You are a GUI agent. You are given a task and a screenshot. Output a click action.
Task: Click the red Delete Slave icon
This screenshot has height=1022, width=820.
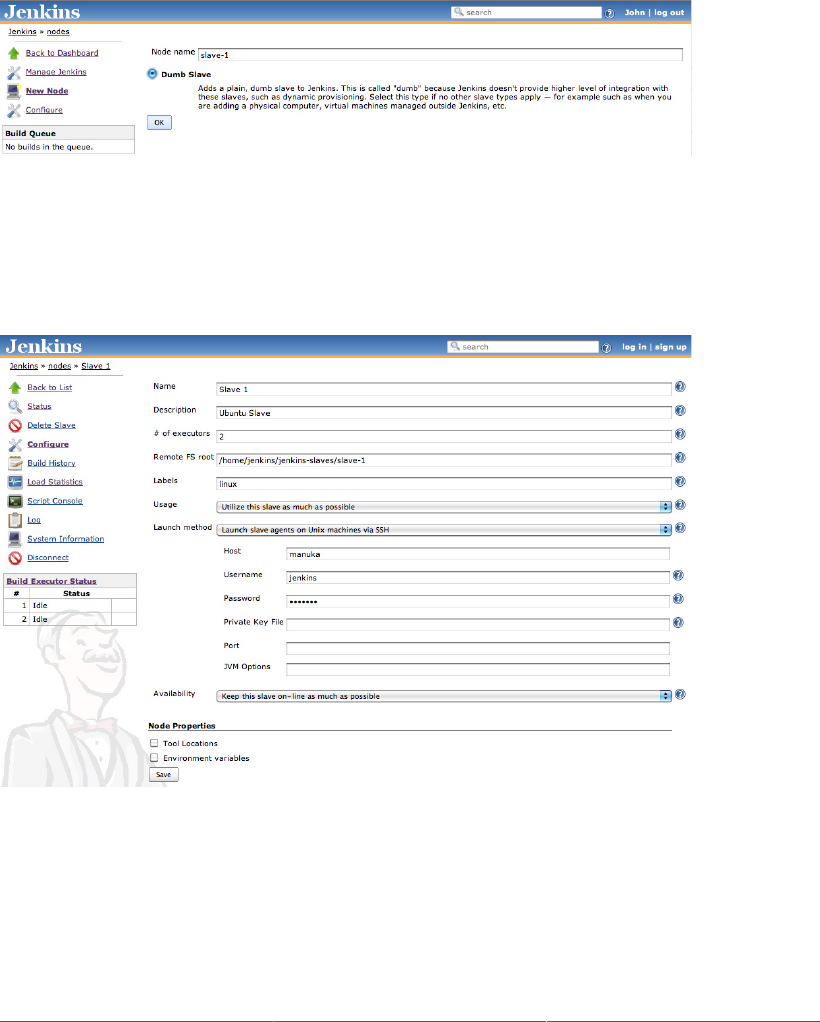(15, 426)
